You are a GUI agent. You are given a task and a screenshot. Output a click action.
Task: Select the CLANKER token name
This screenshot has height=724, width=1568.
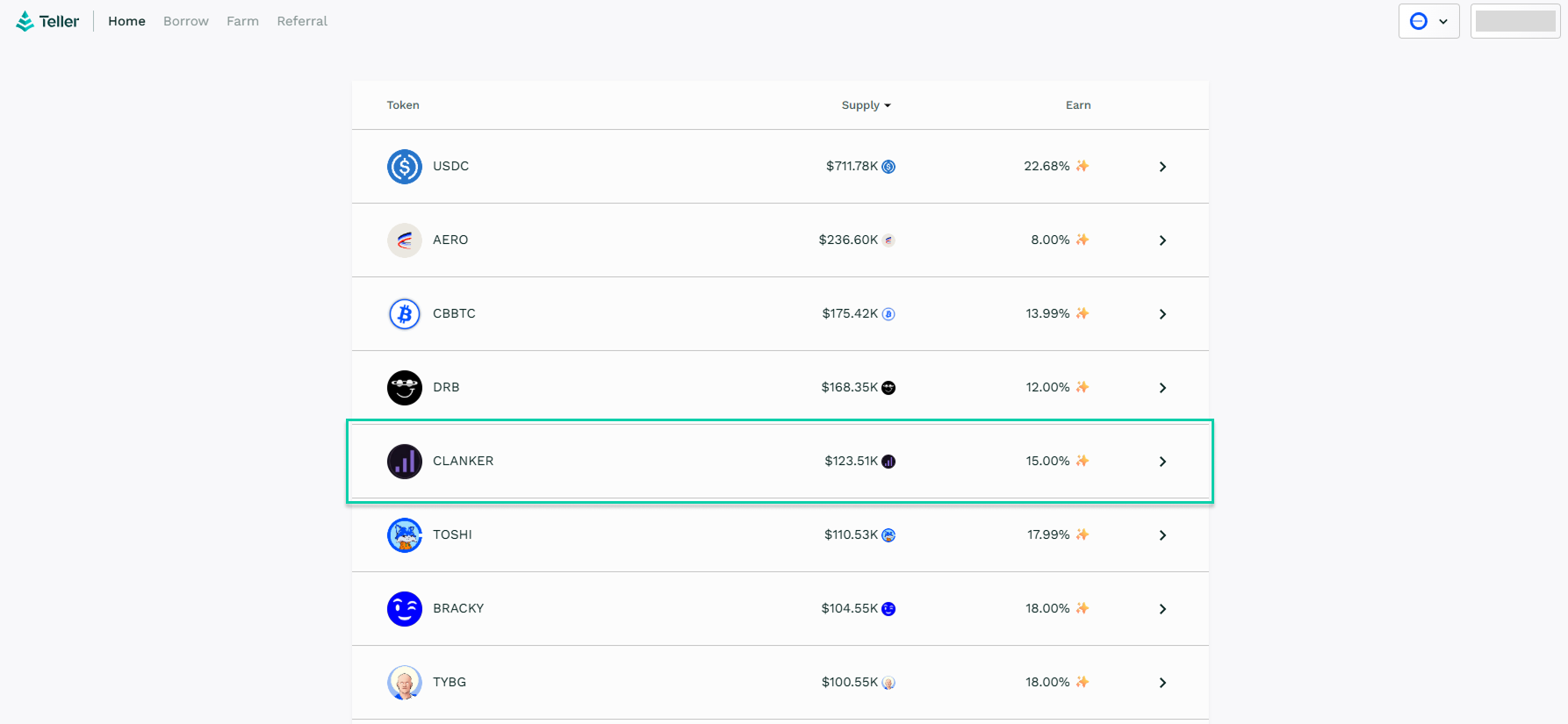point(463,462)
